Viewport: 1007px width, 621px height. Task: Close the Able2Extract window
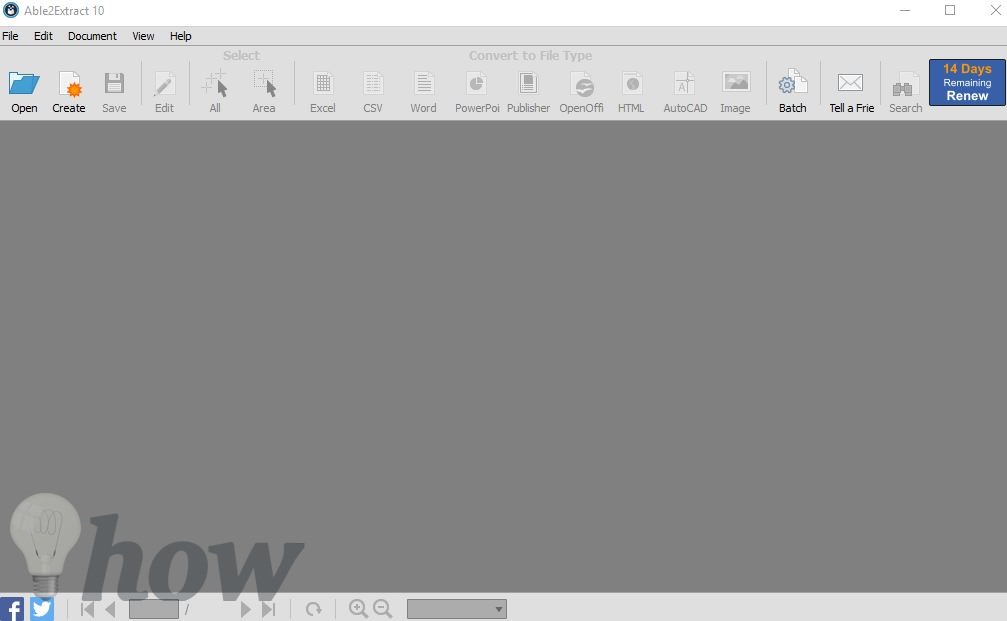point(995,10)
